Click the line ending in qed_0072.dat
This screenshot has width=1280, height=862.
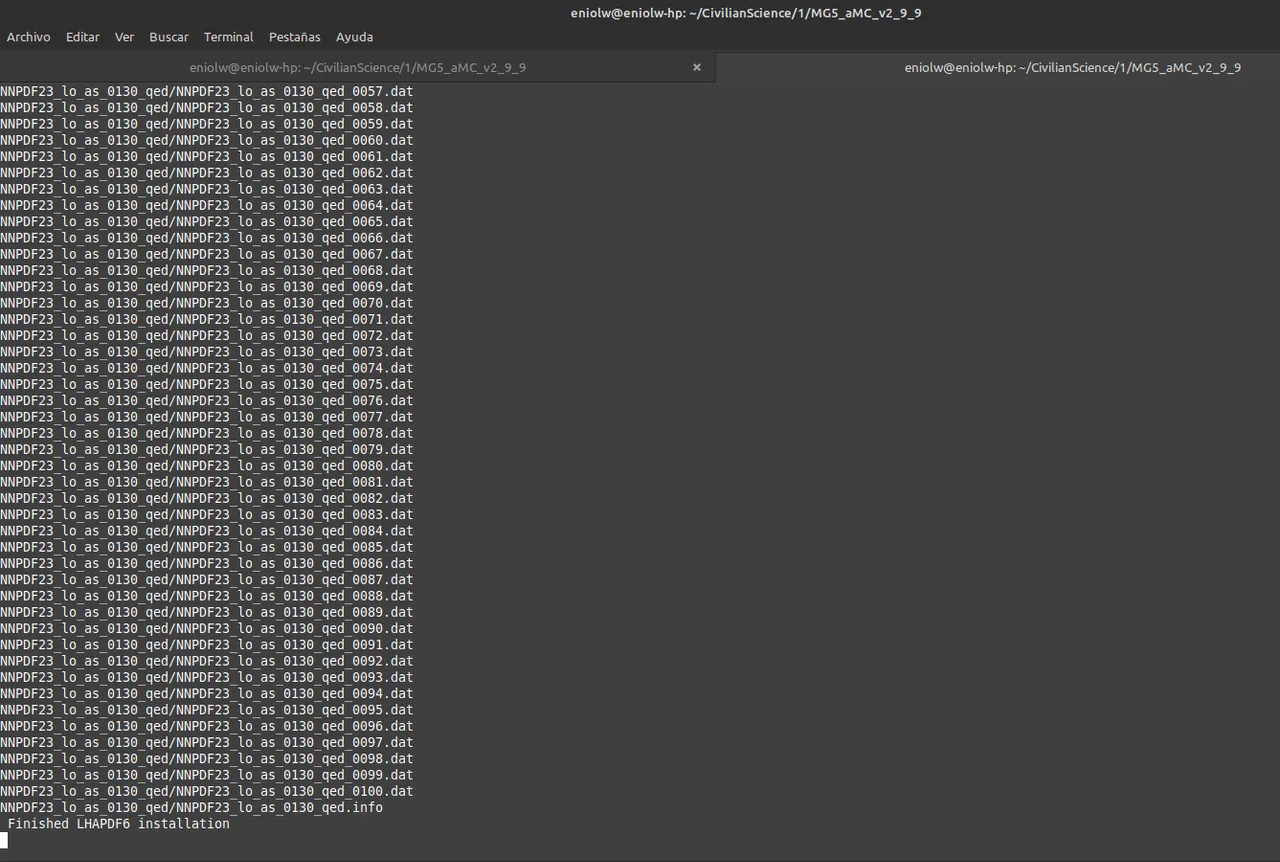206,335
